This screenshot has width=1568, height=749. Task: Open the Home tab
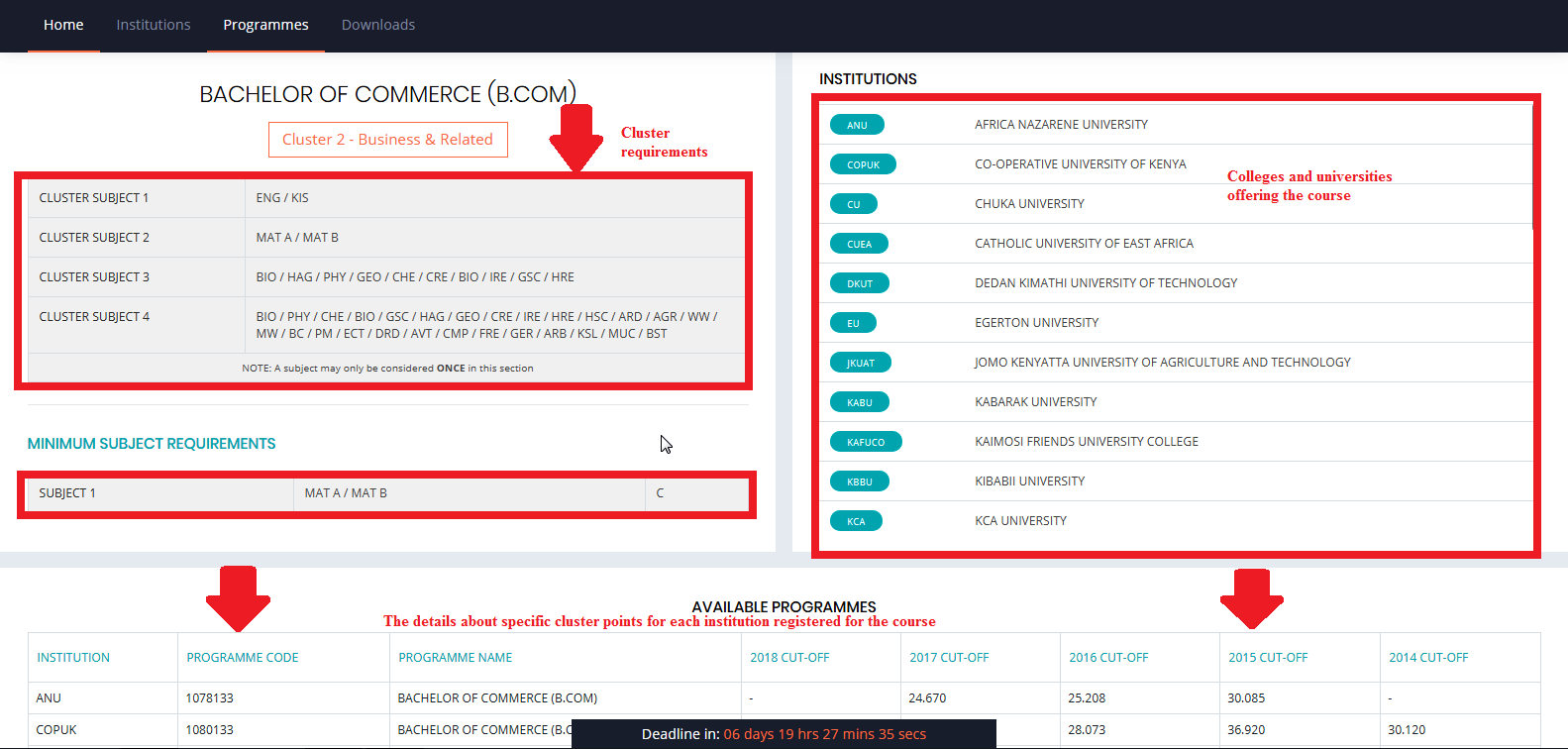pos(63,25)
